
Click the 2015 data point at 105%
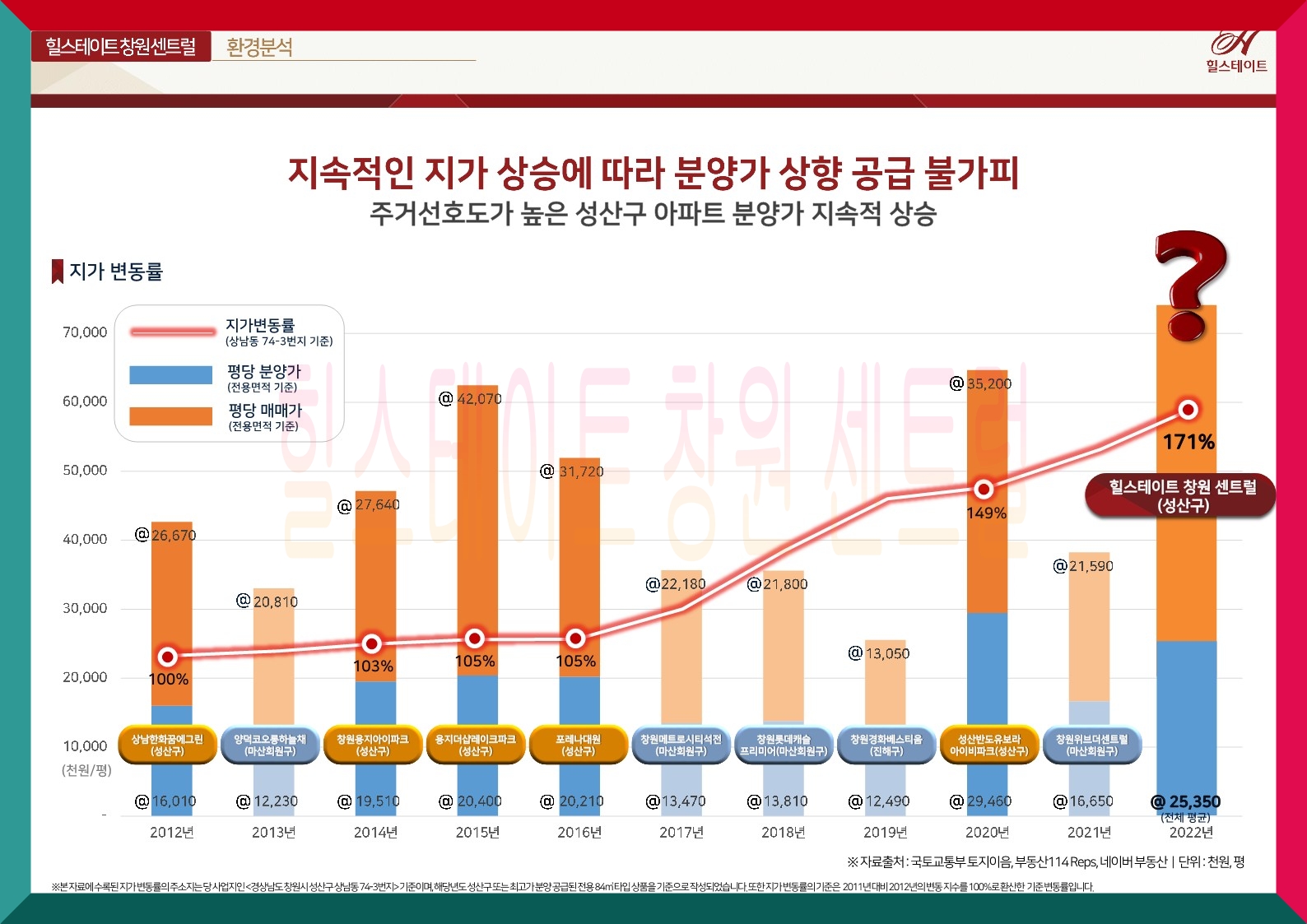(x=474, y=638)
